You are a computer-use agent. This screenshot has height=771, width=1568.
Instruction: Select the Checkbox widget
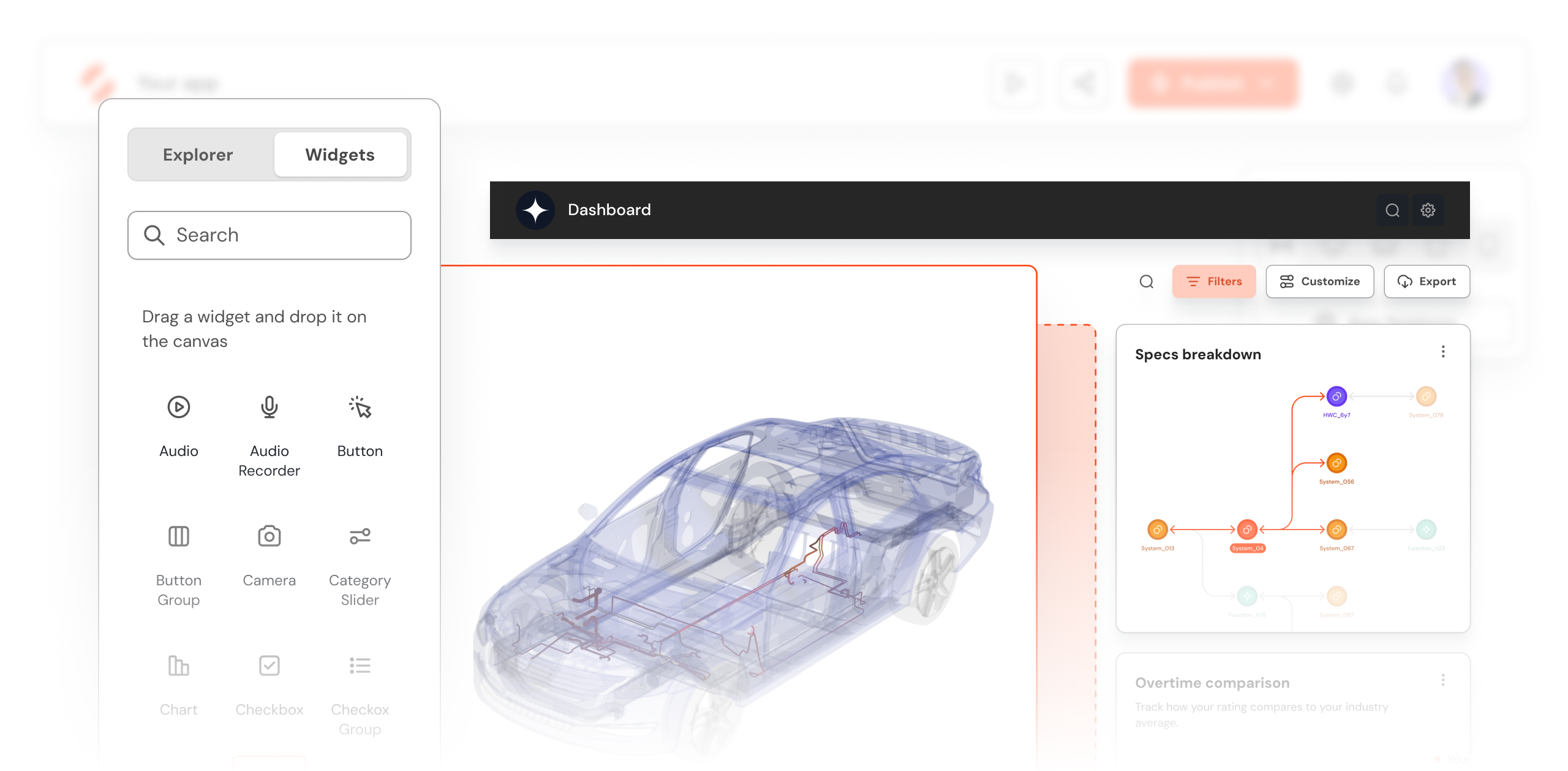coord(269,666)
